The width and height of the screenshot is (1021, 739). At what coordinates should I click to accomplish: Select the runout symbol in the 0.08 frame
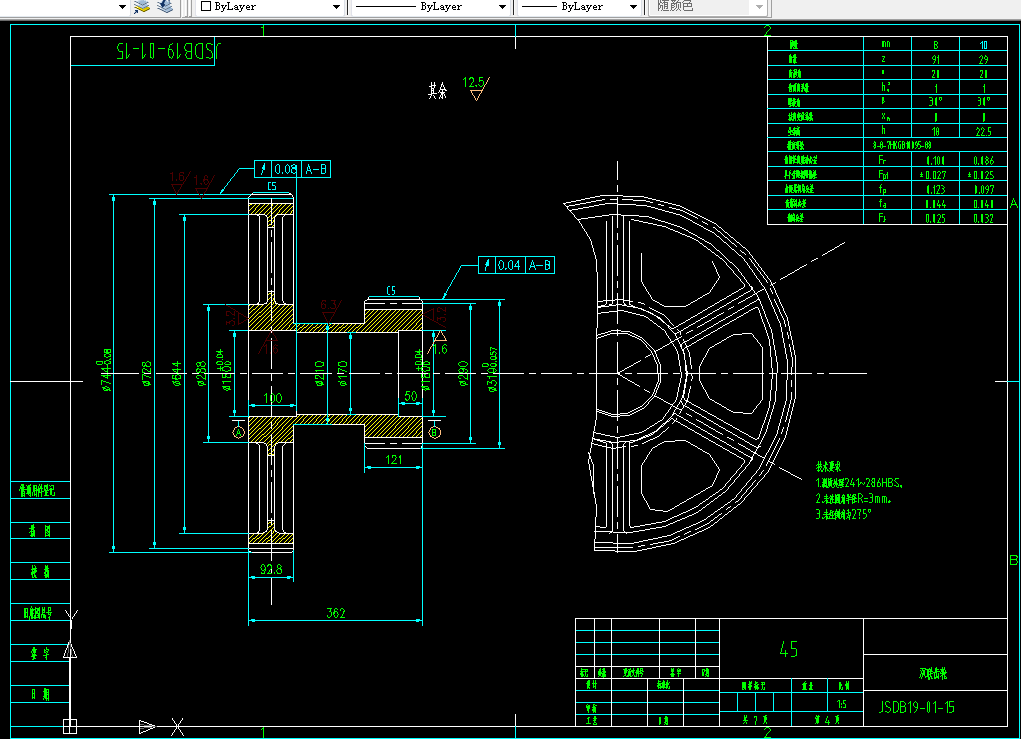click(263, 169)
